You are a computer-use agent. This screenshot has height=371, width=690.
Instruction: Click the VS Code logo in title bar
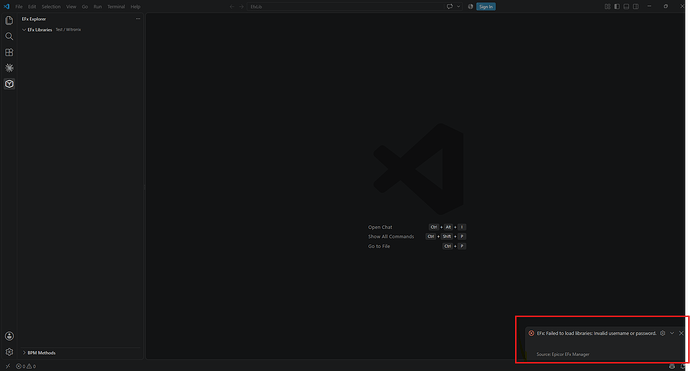(x=7, y=7)
